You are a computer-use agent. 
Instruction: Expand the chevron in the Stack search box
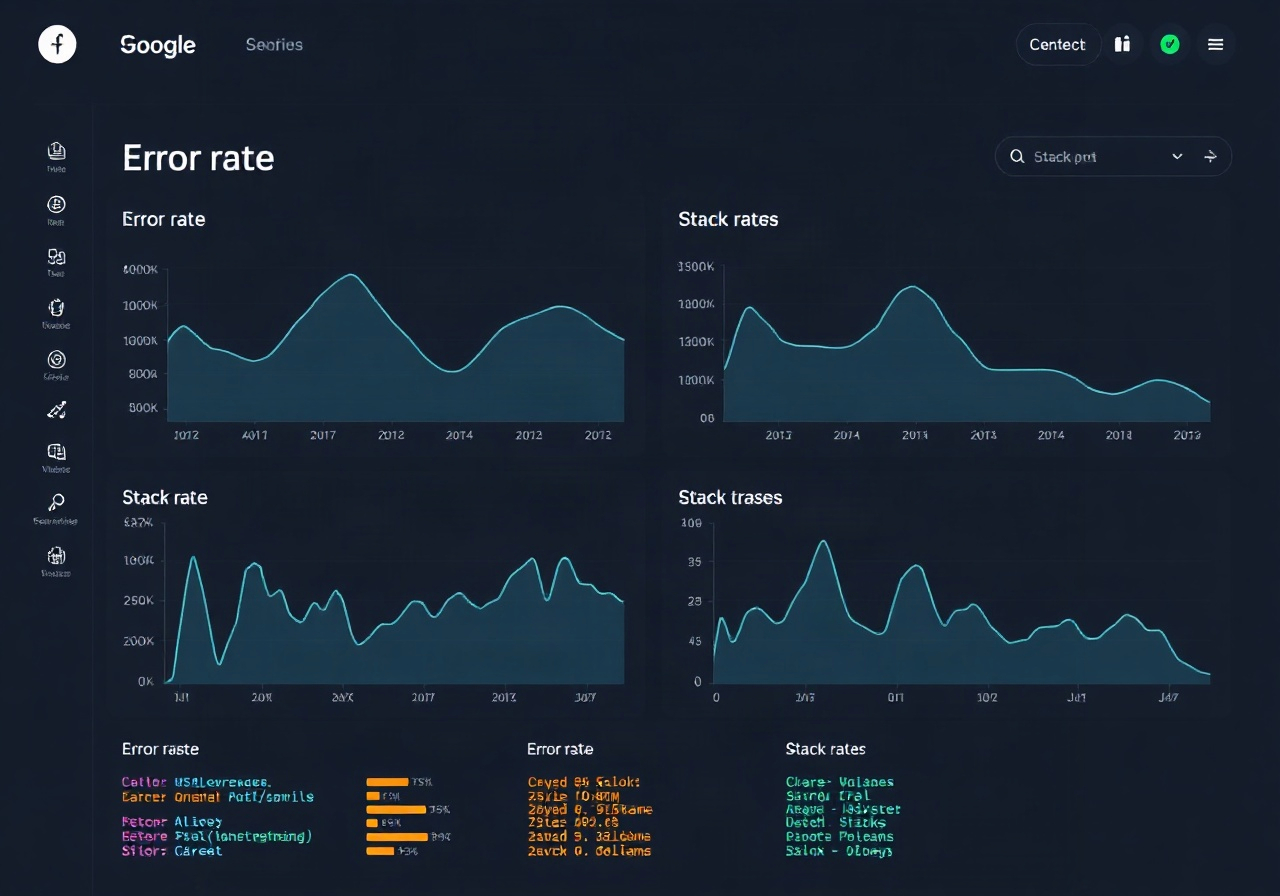pos(1177,157)
